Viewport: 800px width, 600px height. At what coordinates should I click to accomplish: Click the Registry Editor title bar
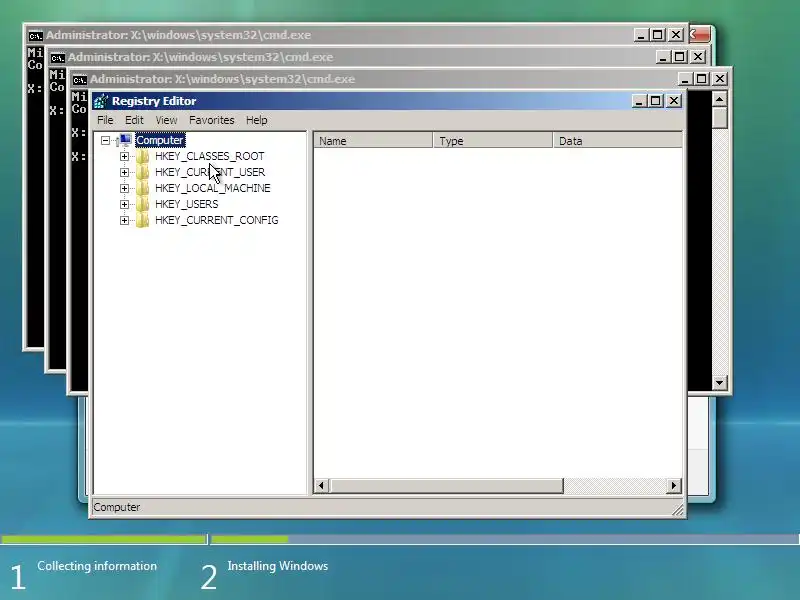(x=388, y=101)
